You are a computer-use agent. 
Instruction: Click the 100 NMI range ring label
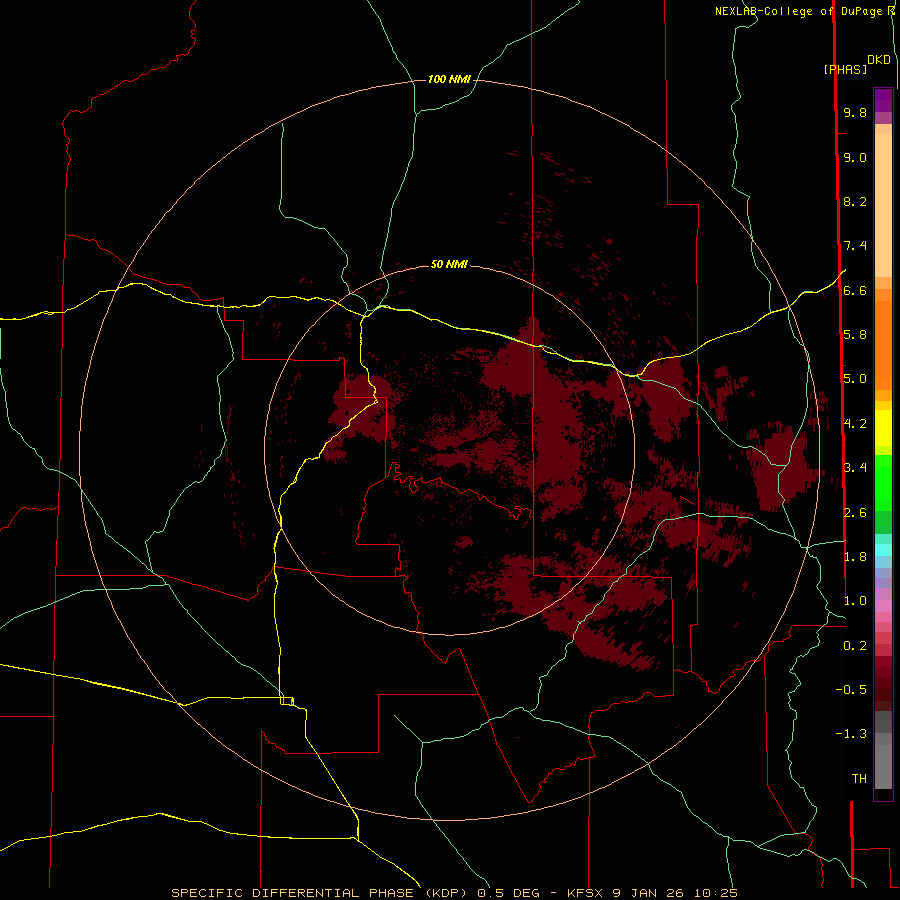[449, 79]
